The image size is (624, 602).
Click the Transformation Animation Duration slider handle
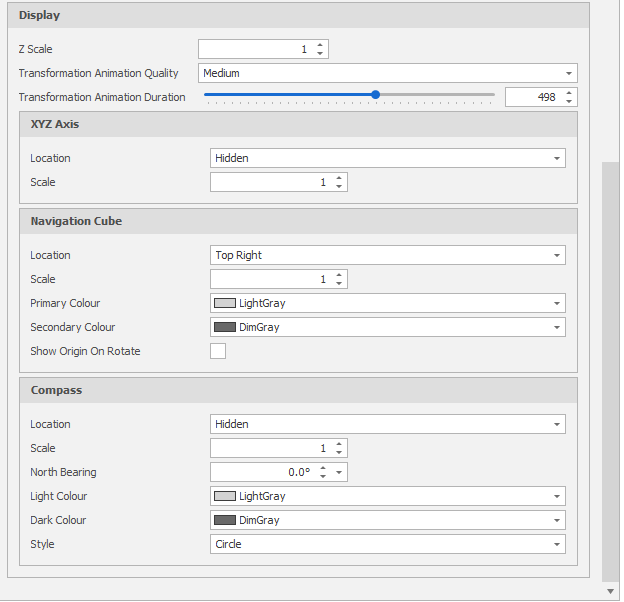tap(375, 95)
